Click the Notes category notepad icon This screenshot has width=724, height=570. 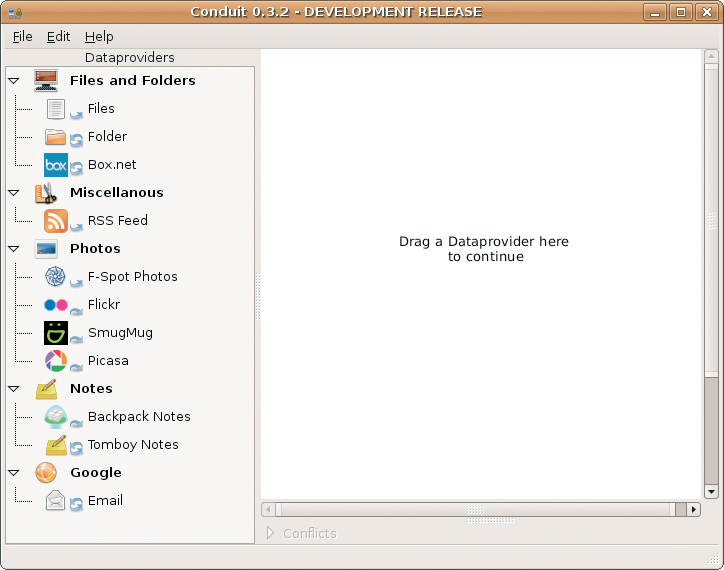coord(47,389)
